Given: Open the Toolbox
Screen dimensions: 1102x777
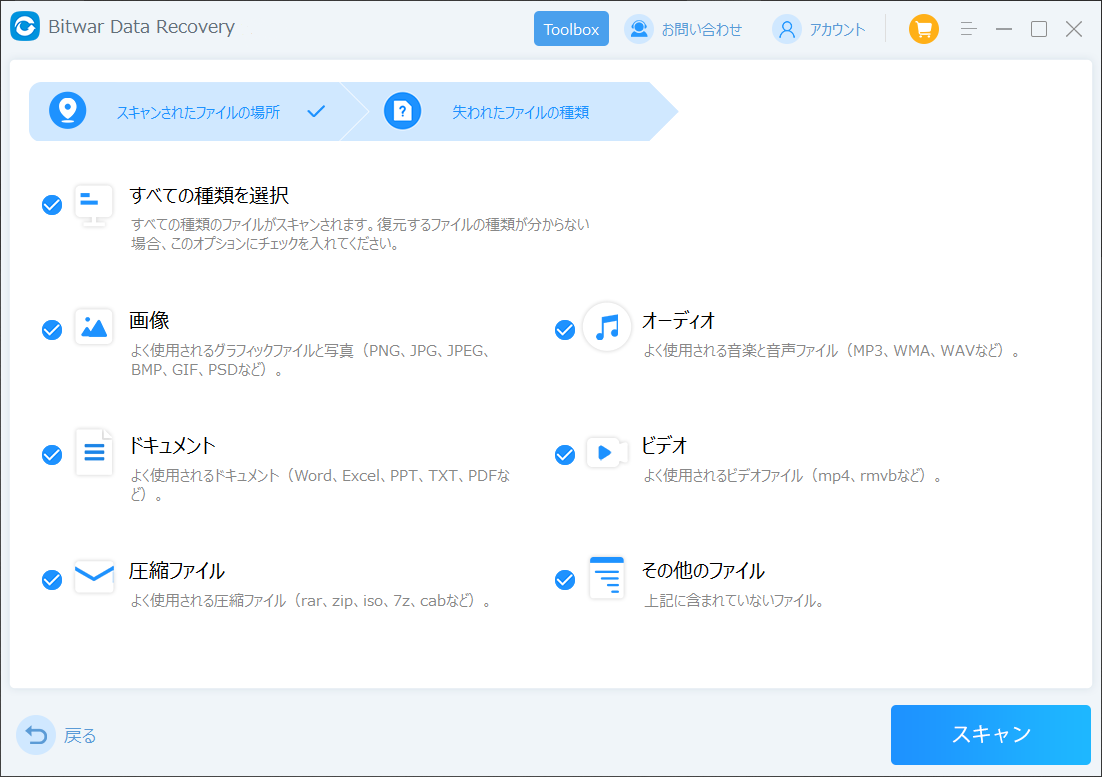Looking at the screenshot, I should (571, 29).
